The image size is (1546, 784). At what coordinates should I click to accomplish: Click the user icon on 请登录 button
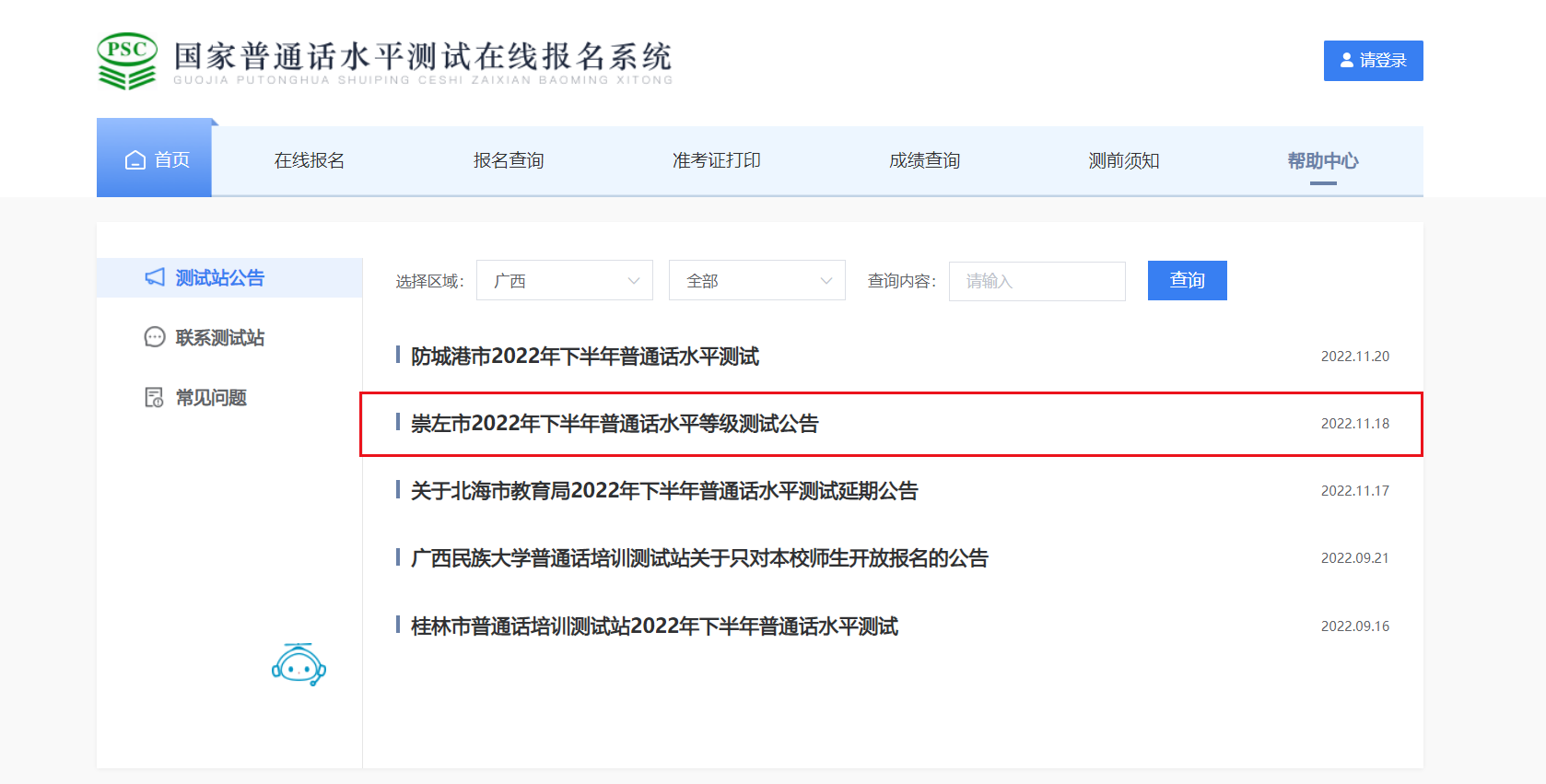coord(1347,61)
